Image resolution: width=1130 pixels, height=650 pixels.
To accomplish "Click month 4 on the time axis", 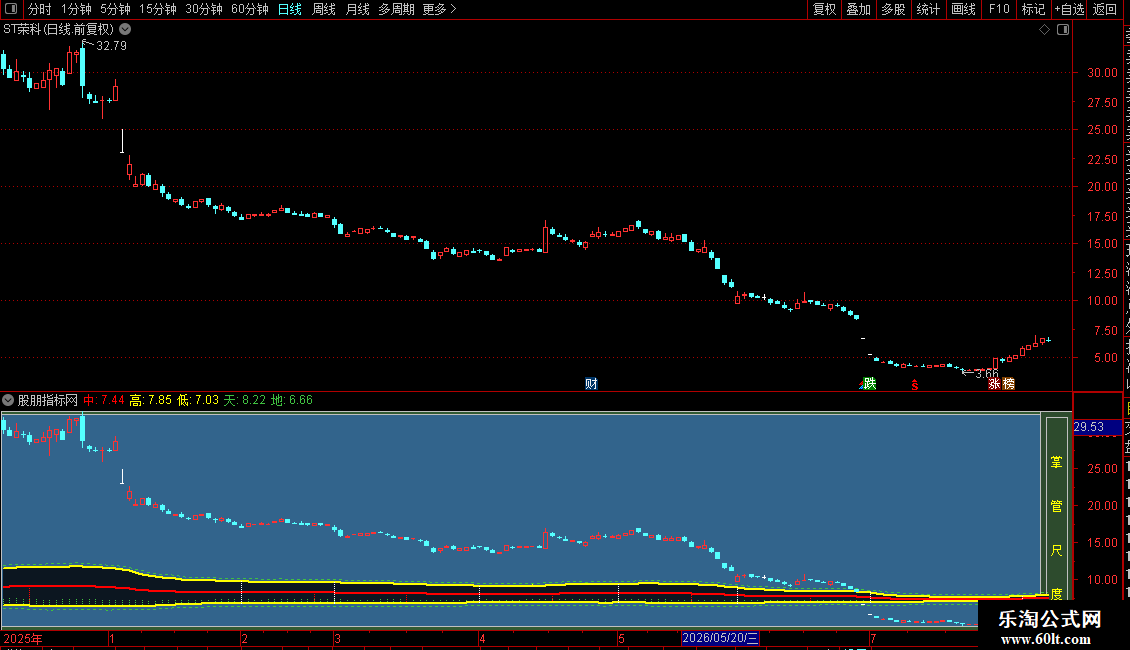I will pos(482,638).
